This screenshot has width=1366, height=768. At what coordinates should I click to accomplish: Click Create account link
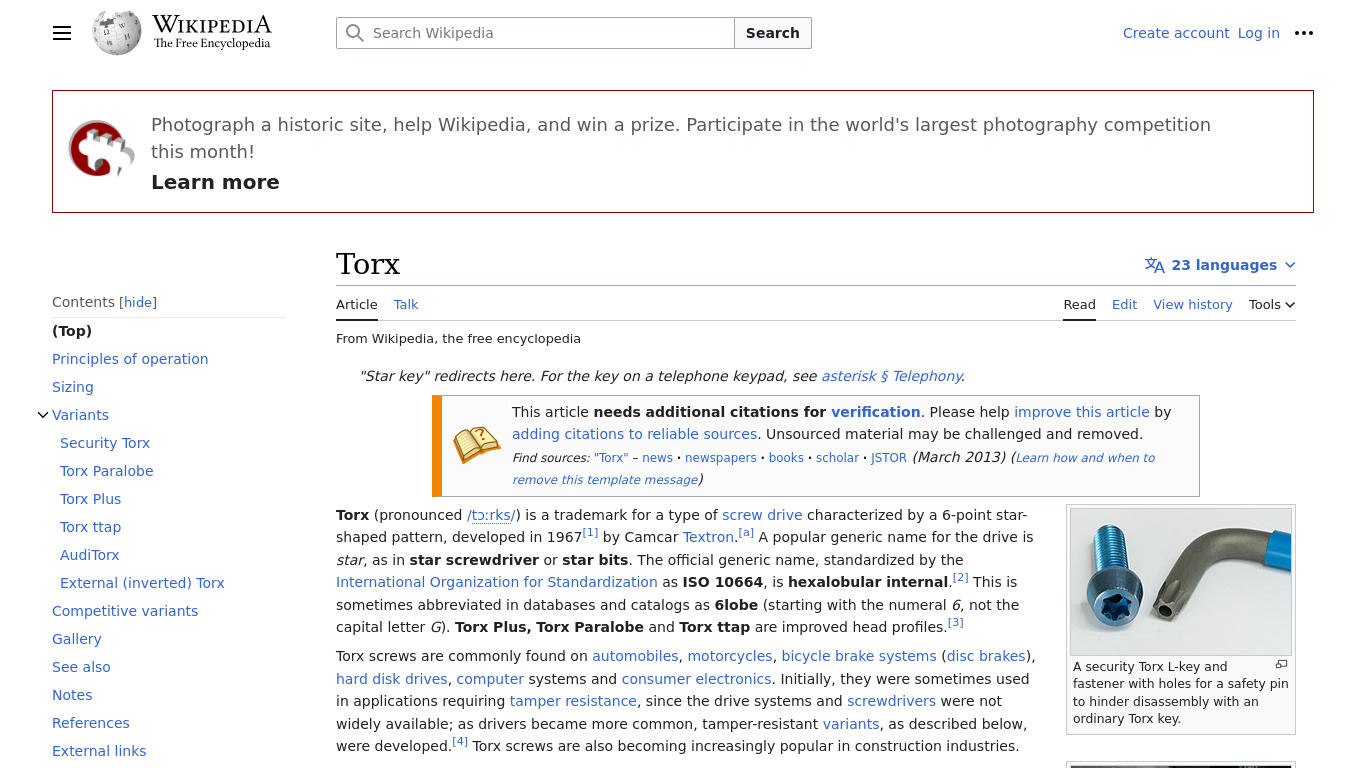coord(1176,33)
